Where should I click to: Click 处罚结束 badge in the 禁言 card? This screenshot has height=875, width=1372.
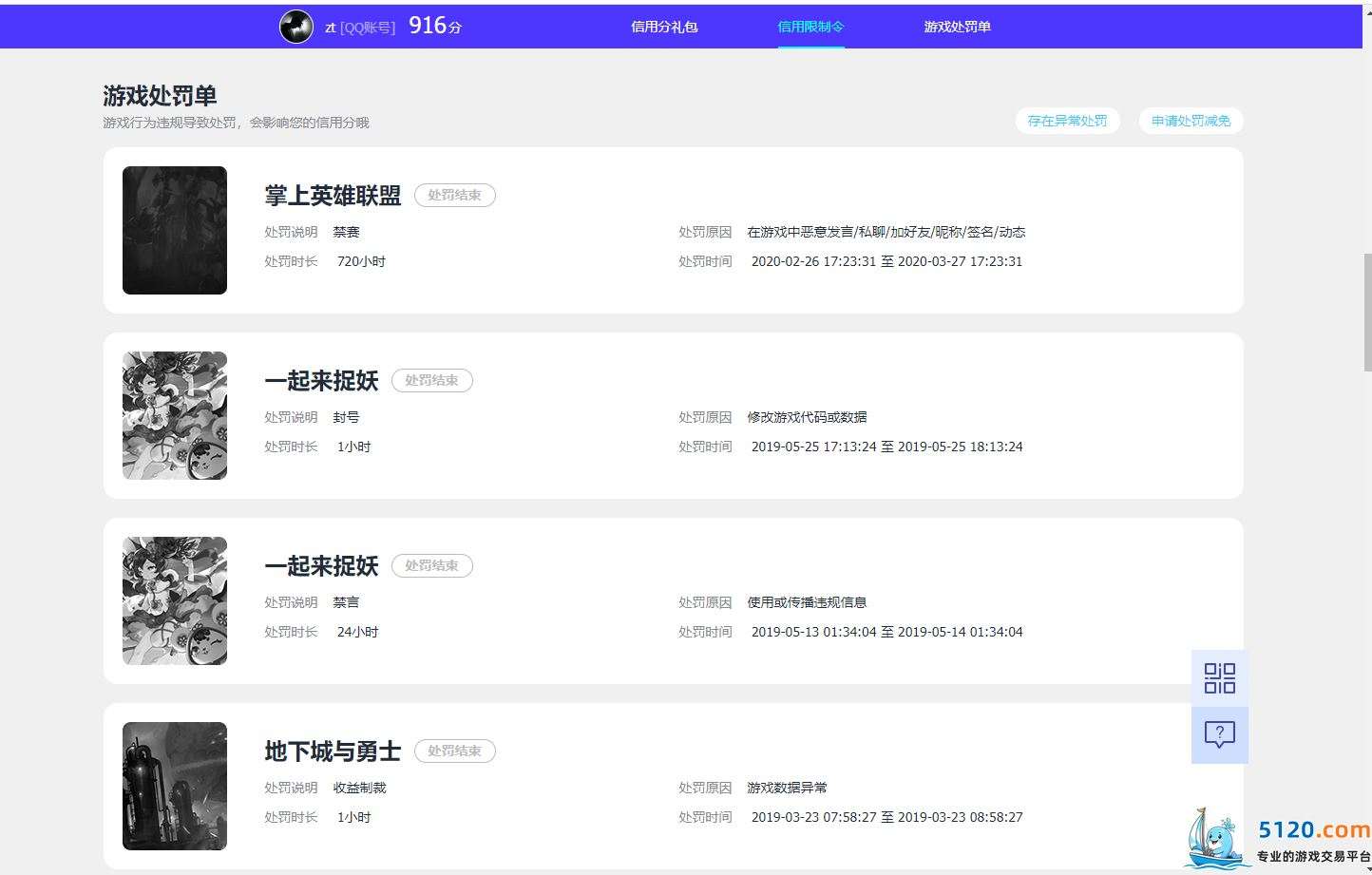(x=431, y=565)
